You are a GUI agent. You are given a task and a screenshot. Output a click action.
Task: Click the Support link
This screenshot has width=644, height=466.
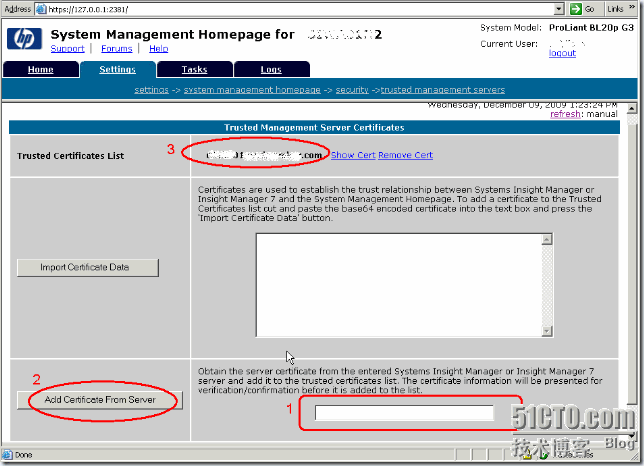point(67,48)
